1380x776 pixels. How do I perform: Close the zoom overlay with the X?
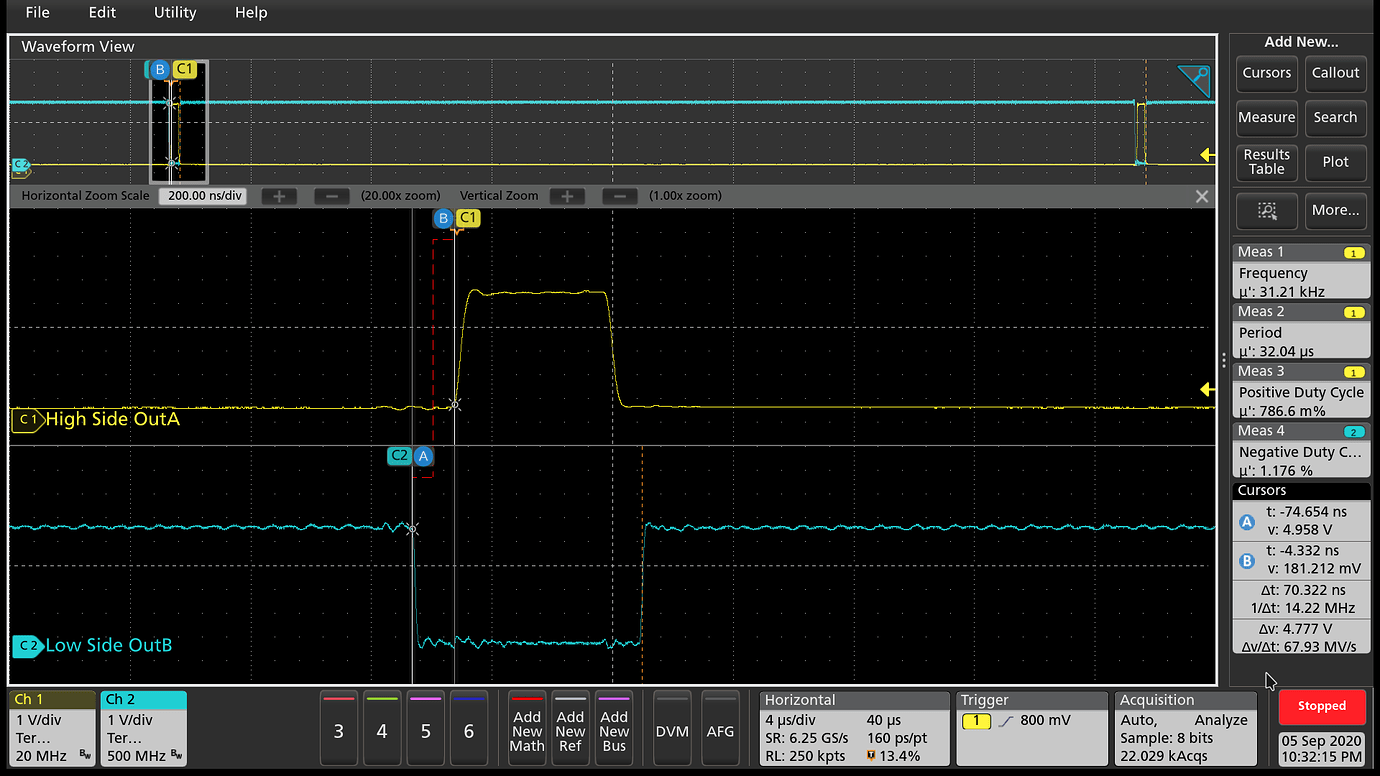1201,196
